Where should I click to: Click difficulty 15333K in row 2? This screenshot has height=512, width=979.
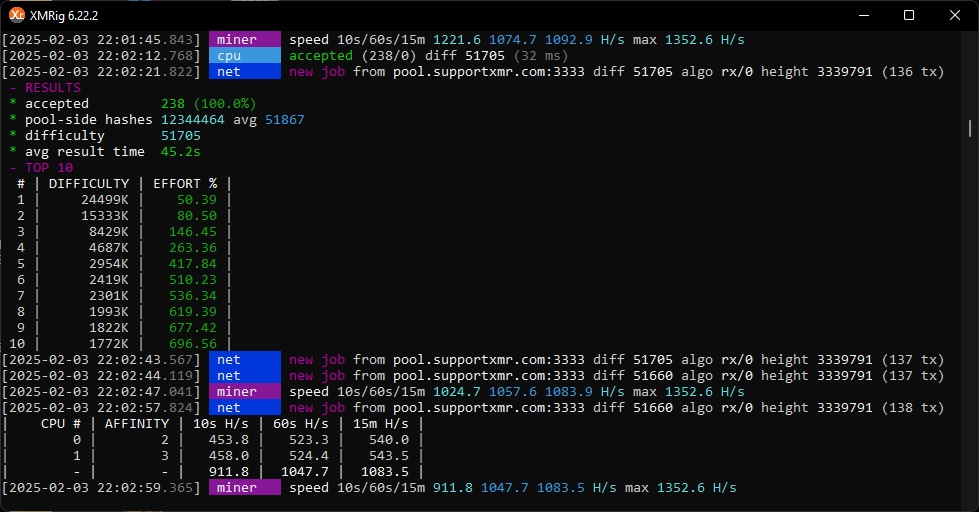click(x=105, y=215)
